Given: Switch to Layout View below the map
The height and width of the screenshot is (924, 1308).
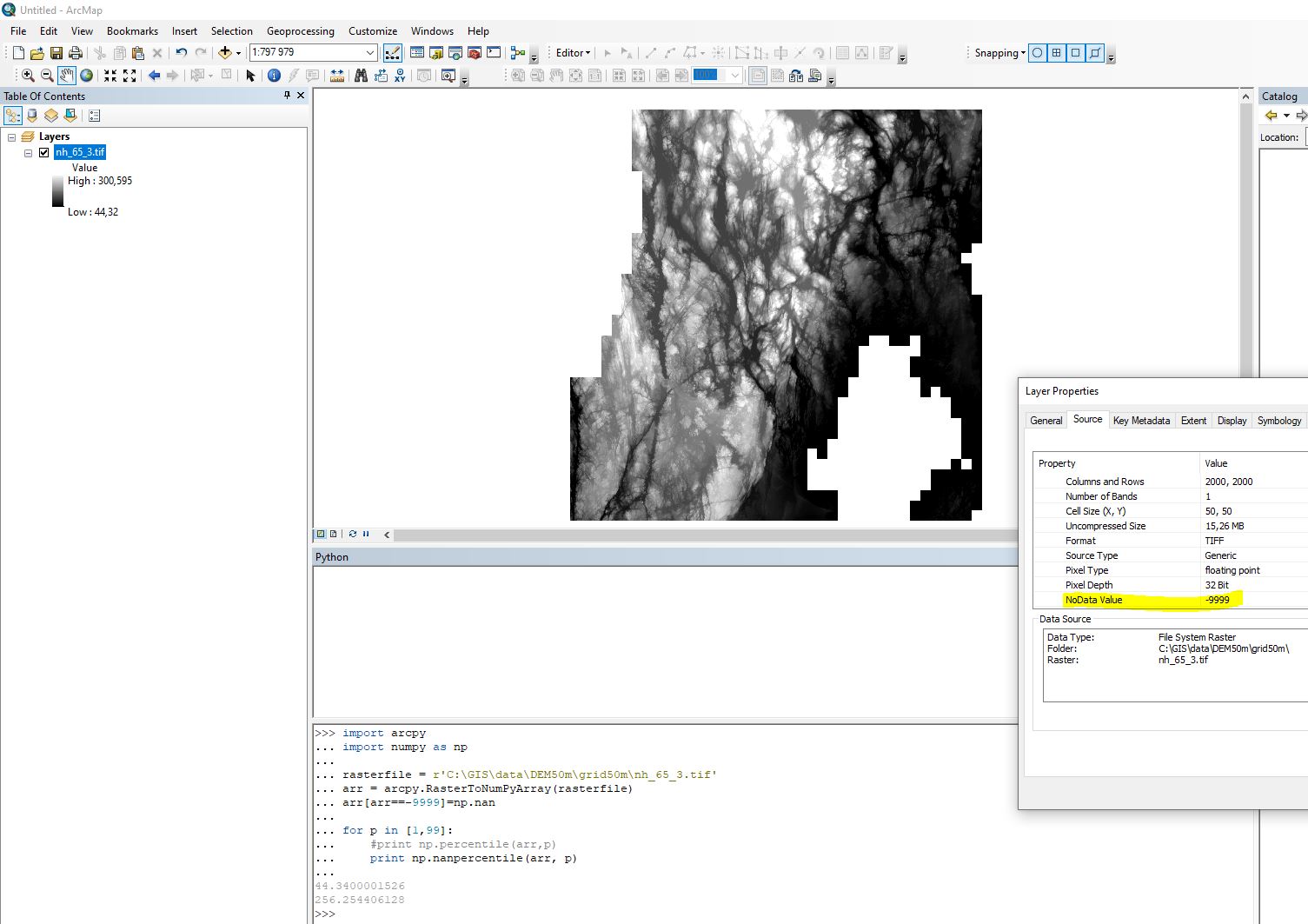Looking at the screenshot, I should click(333, 534).
